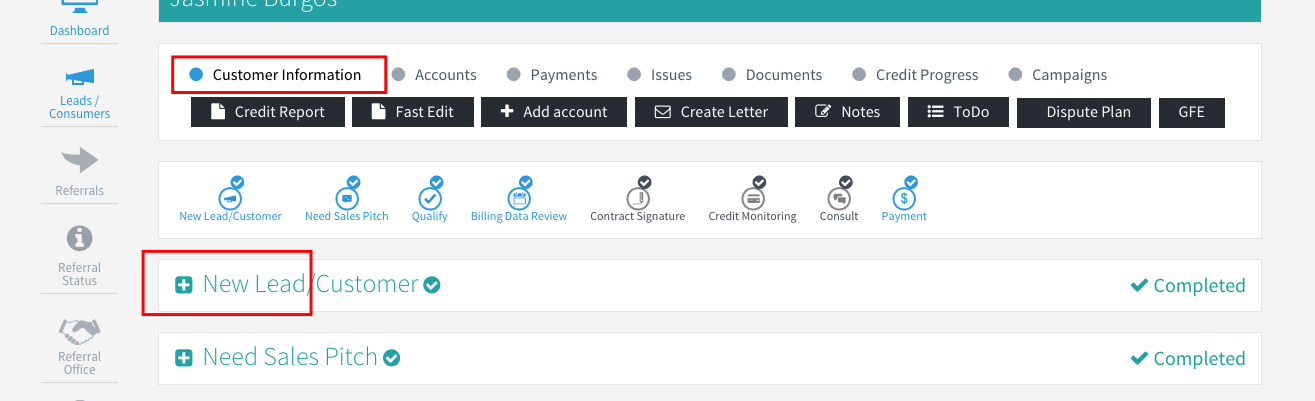Open Referral Status info icon
Image resolution: width=1315 pixels, height=401 pixels.
[79, 238]
